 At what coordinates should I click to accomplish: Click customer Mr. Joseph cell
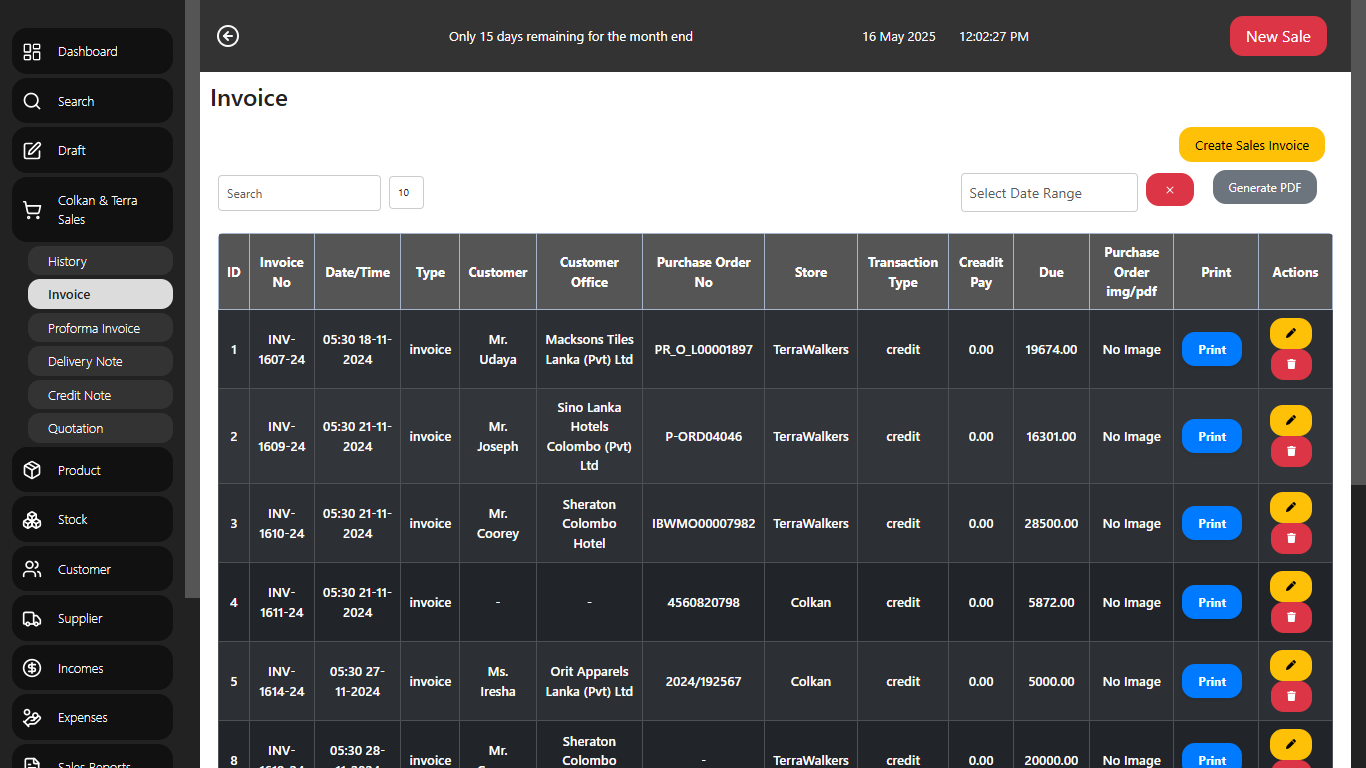(x=498, y=437)
